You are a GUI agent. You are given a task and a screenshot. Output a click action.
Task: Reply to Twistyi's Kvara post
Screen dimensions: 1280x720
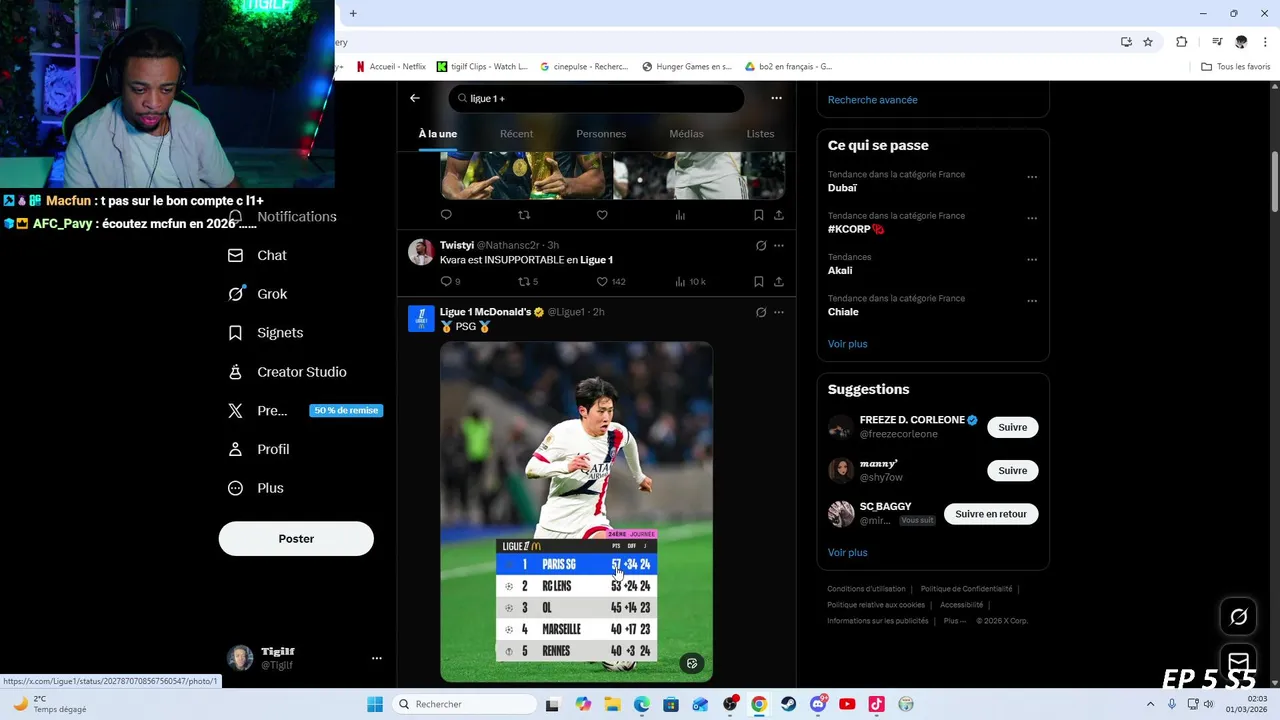click(x=446, y=282)
